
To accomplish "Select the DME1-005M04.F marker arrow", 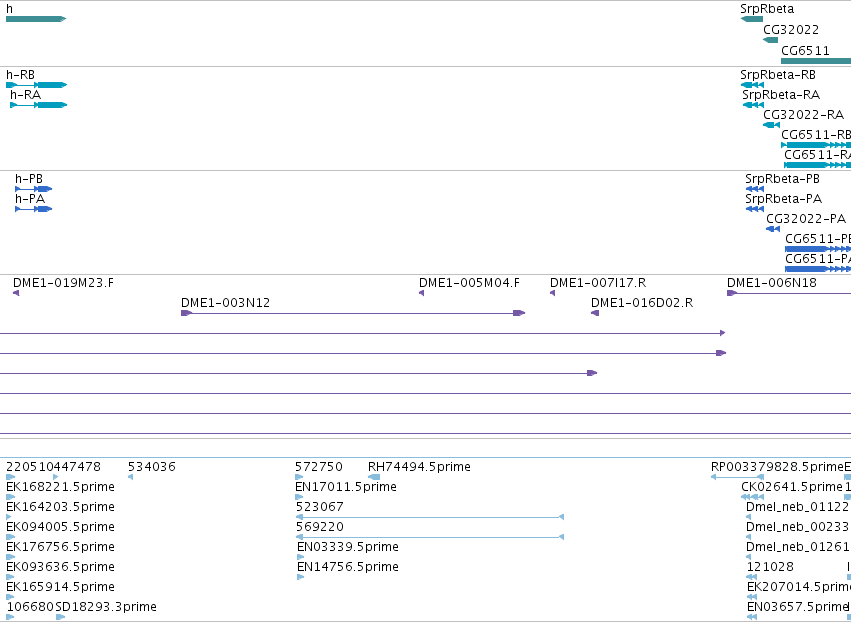I will (x=422, y=293).
